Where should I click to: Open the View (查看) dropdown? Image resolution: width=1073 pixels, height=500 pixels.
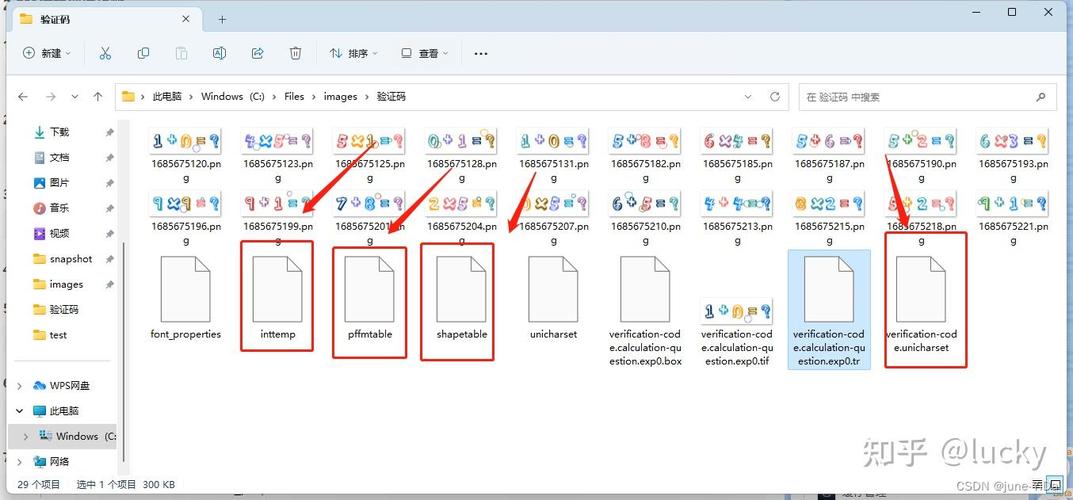(424, 53)
